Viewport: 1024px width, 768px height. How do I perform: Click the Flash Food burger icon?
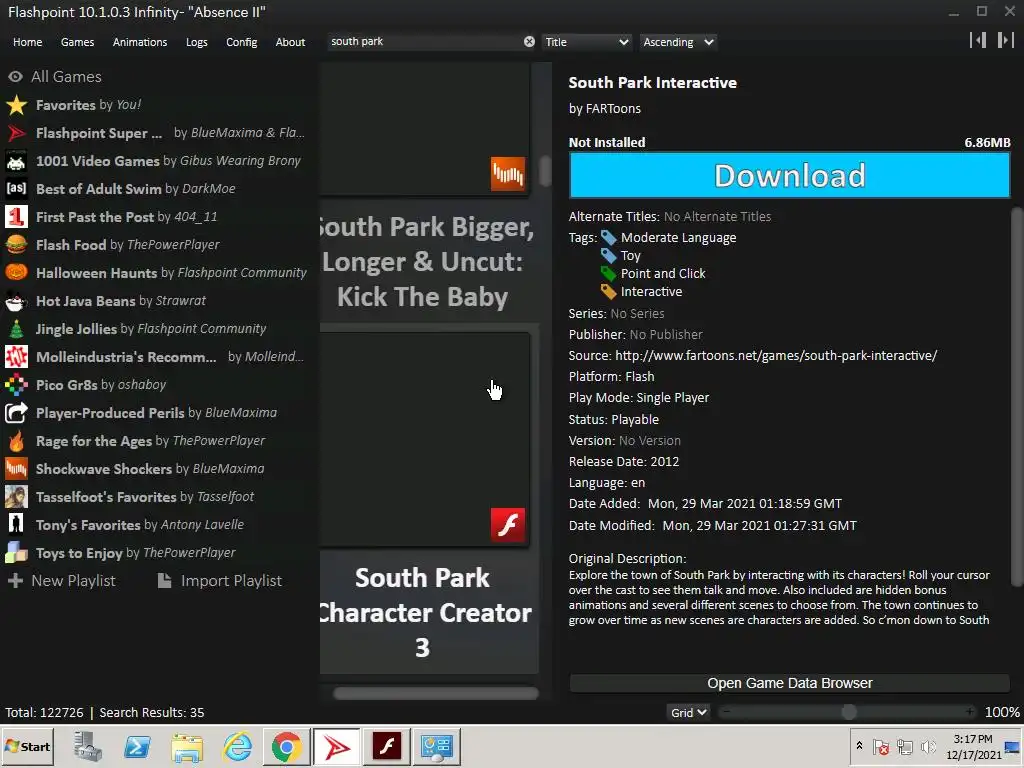pos(16,244)
